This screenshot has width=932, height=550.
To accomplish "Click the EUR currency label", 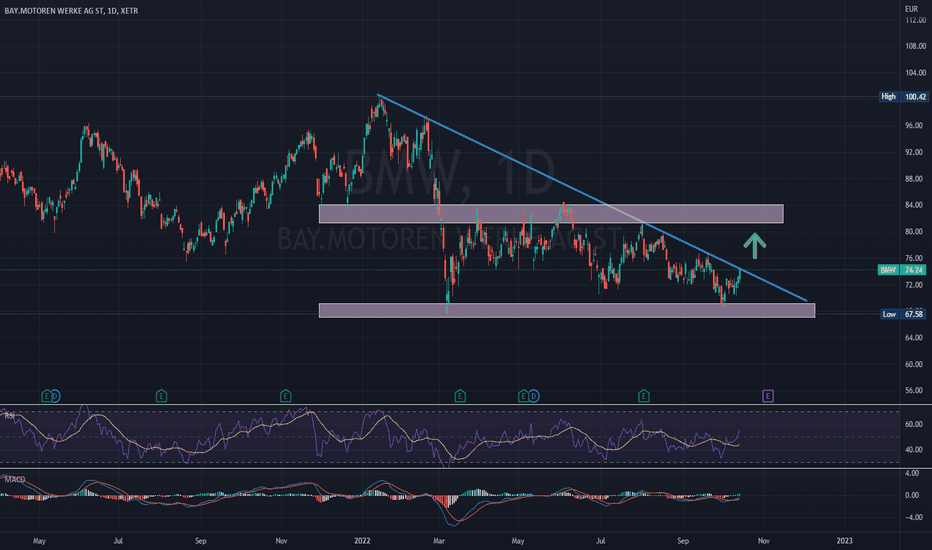I will 911,9.
